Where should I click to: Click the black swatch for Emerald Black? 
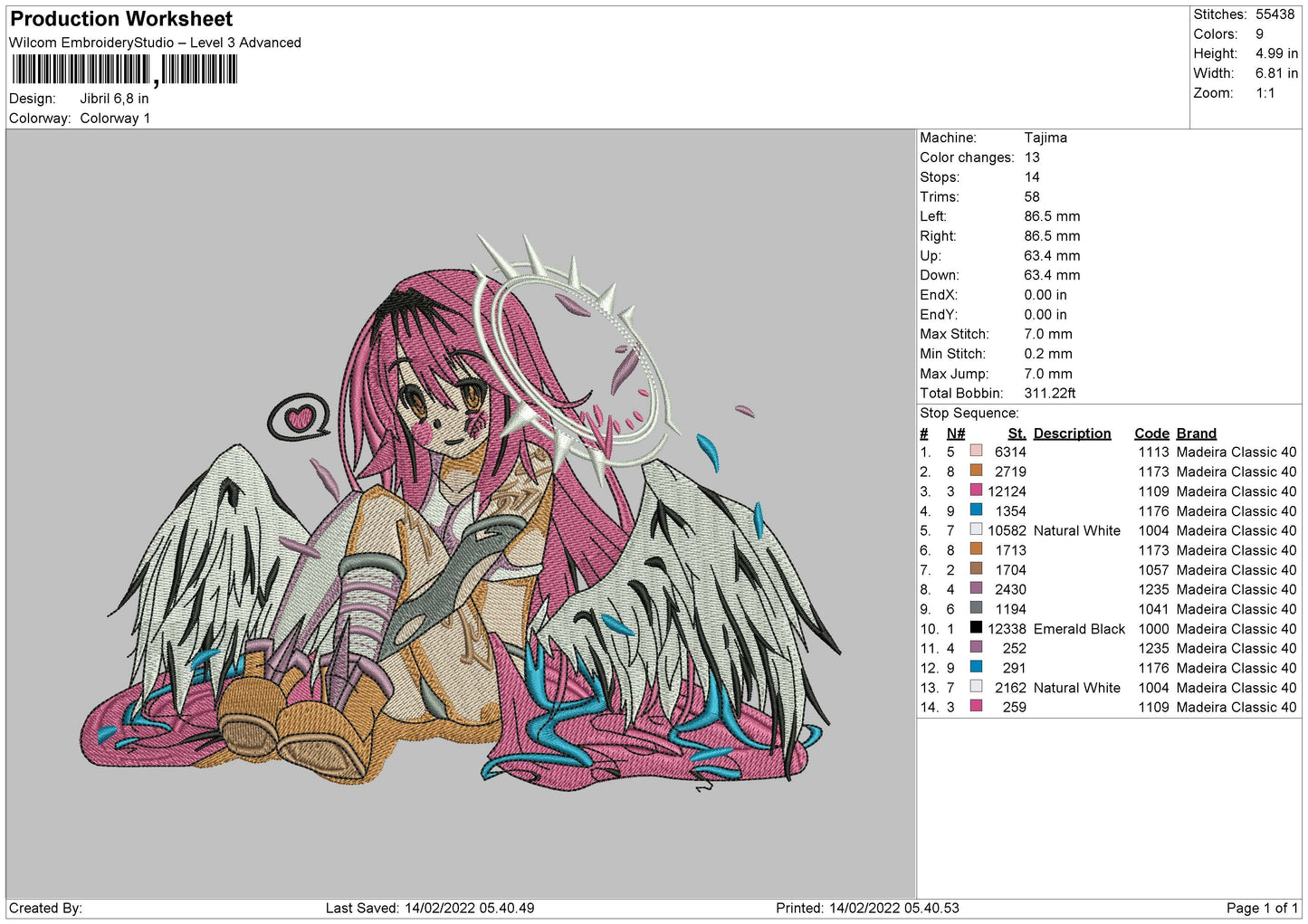[x=976, y=628]
